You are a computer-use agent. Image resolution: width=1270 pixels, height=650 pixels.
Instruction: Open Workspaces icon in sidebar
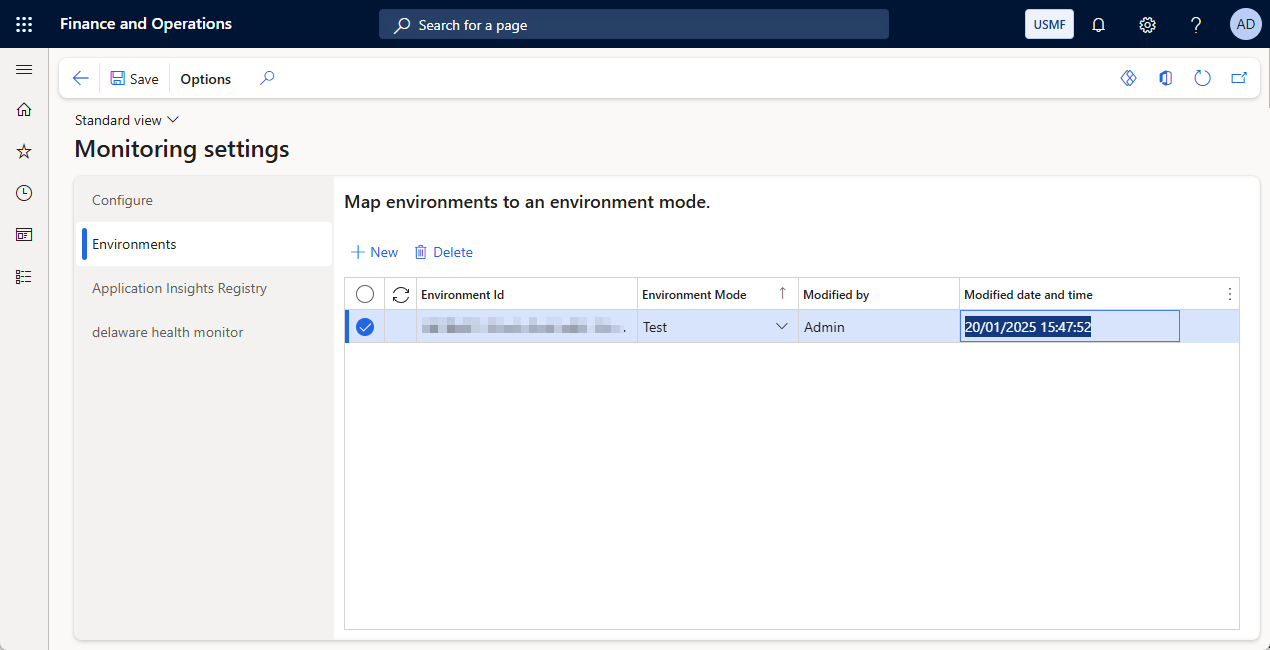24,234
